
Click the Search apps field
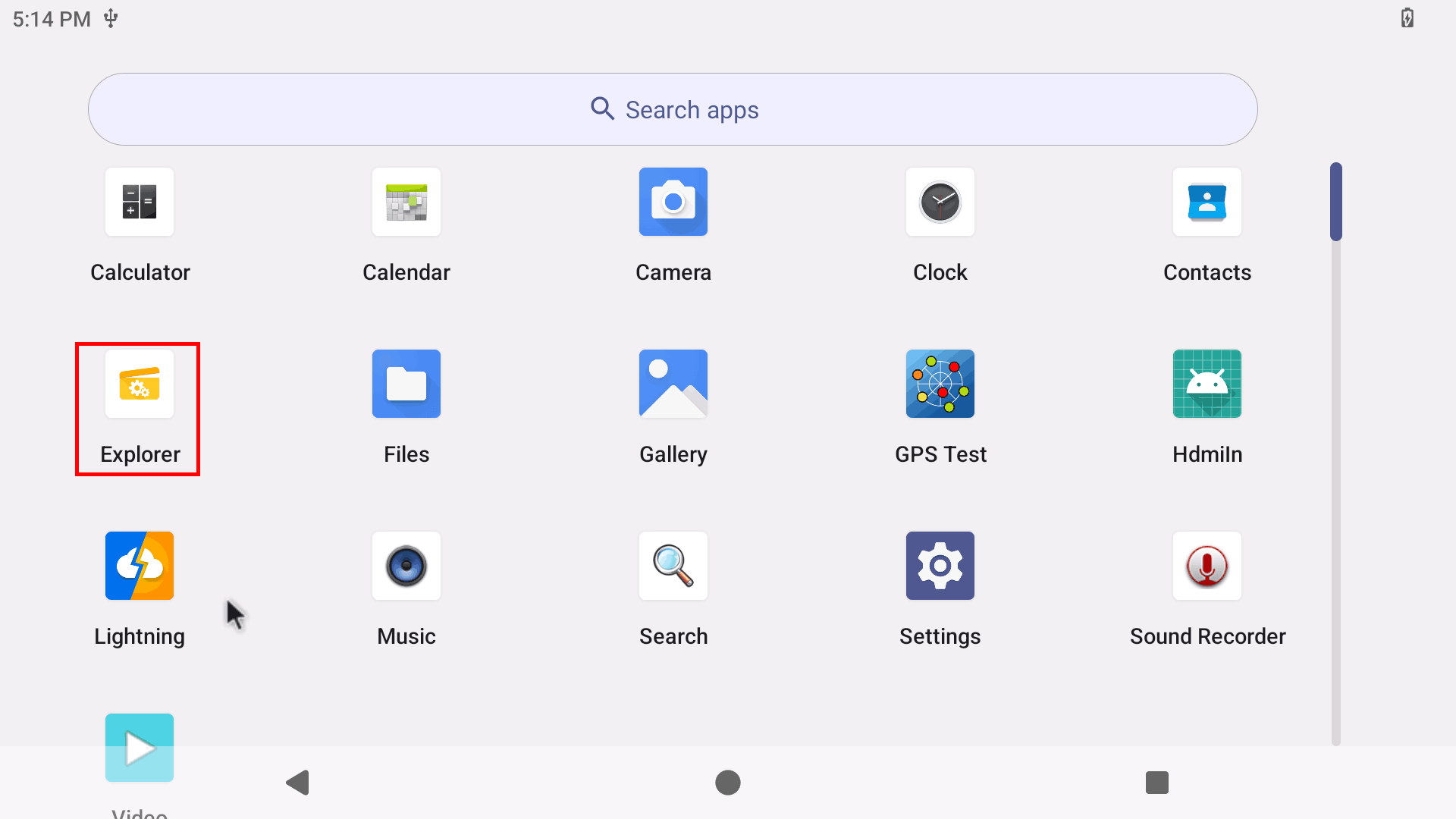pyautogui.click(x=673, y=110)
